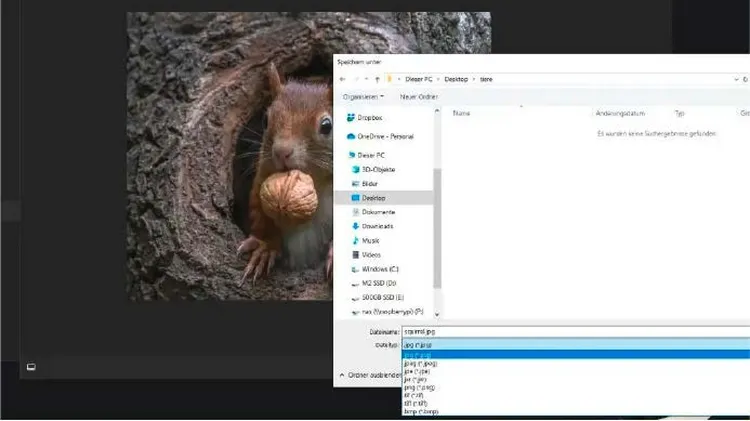Image resolution: width=750 pixels, height=421 pixels.
Task: Click the back navigation arrow
Action: (343, 78)
